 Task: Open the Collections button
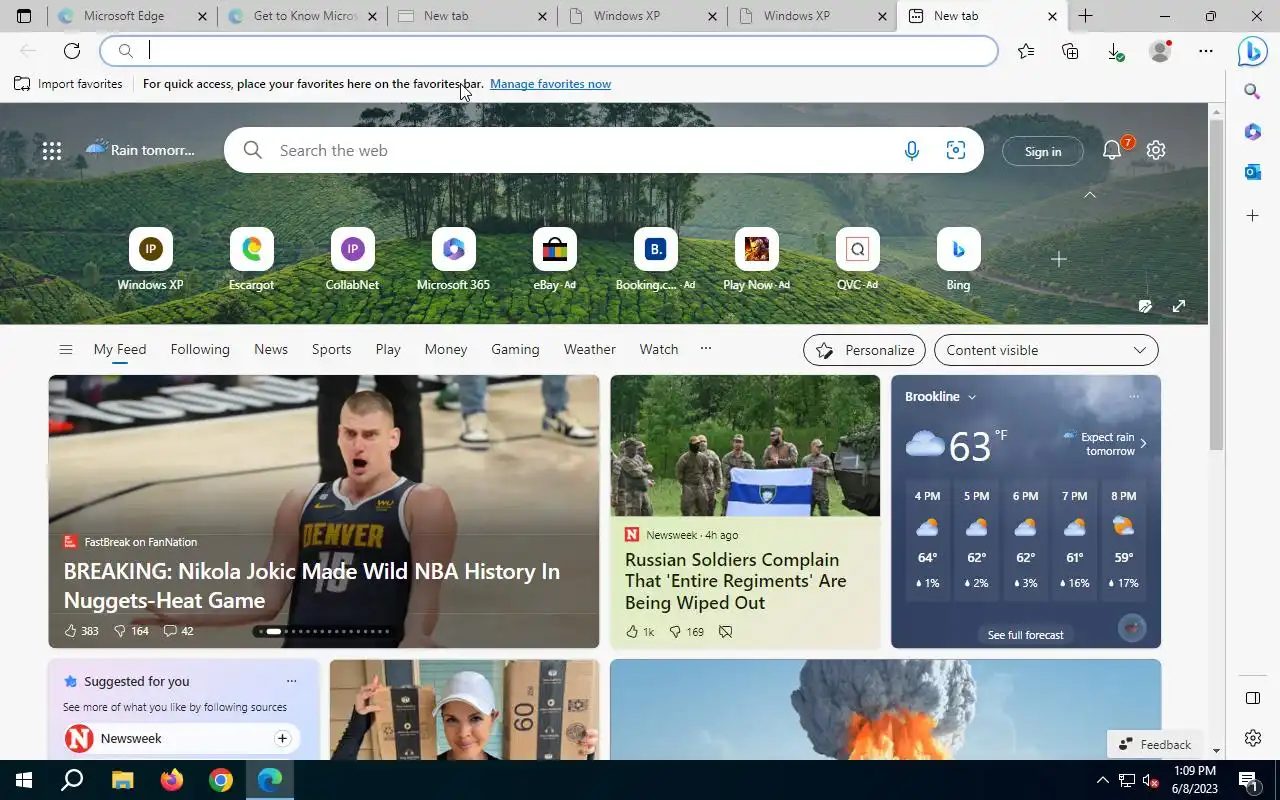point(1070,51)
